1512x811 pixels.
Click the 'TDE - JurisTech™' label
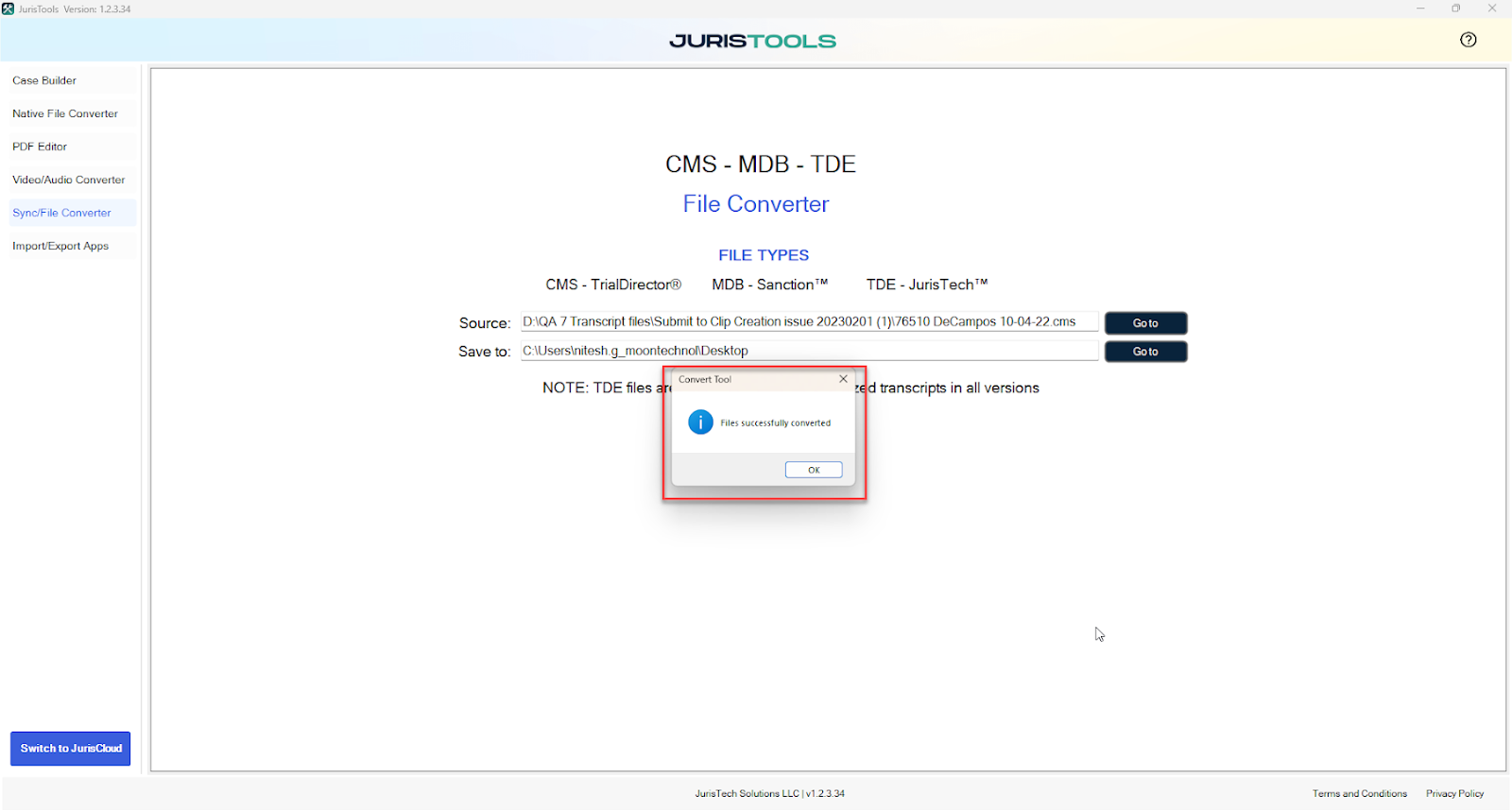coord(927,285)
